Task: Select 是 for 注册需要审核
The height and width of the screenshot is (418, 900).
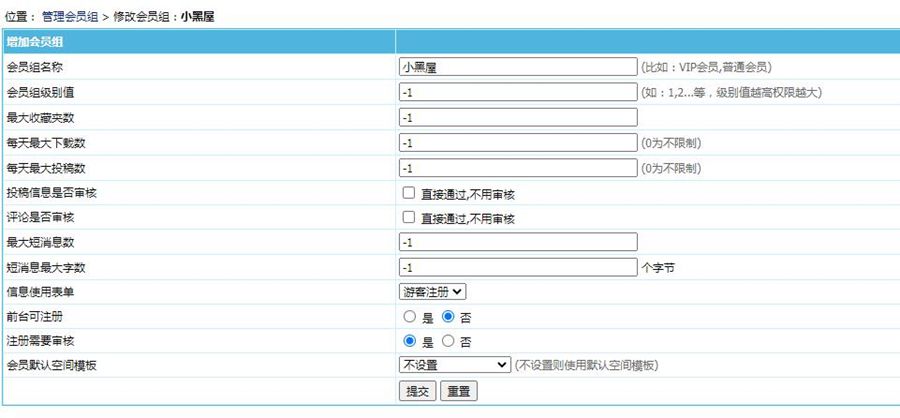Action: [409, 341]
